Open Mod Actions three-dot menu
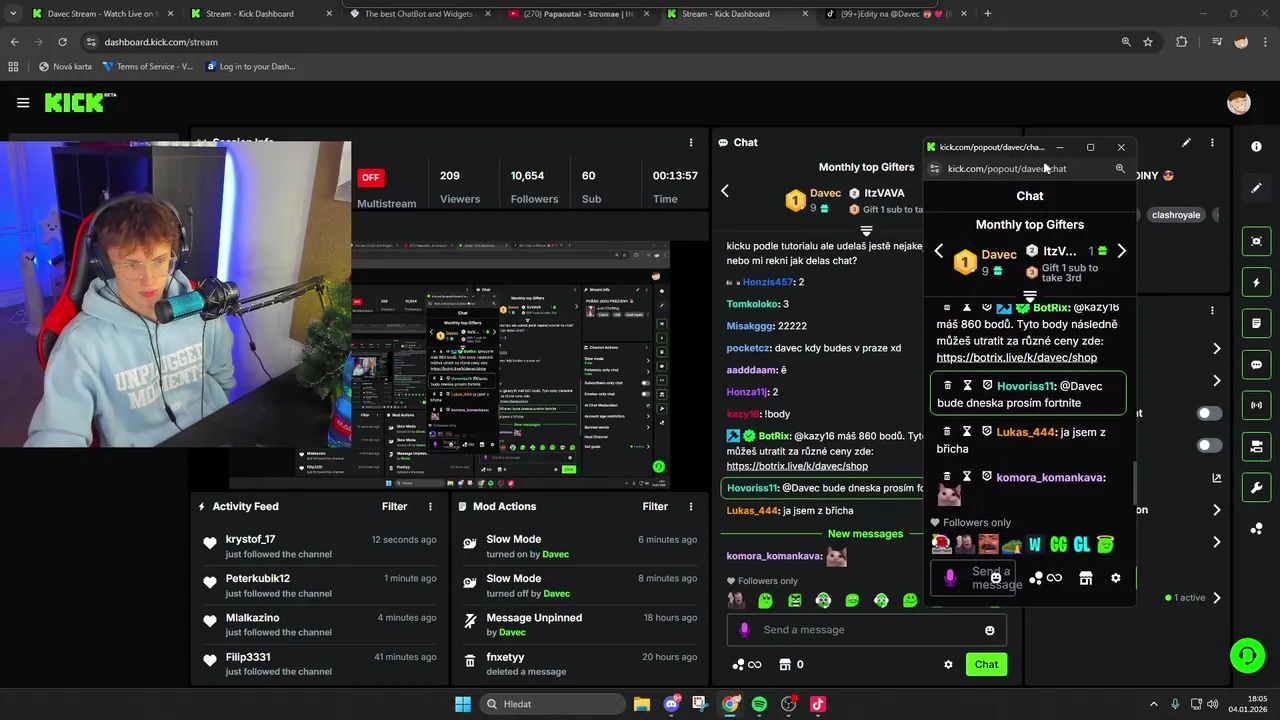Viewport: 1280px width, 720px height. pos(691,507)
